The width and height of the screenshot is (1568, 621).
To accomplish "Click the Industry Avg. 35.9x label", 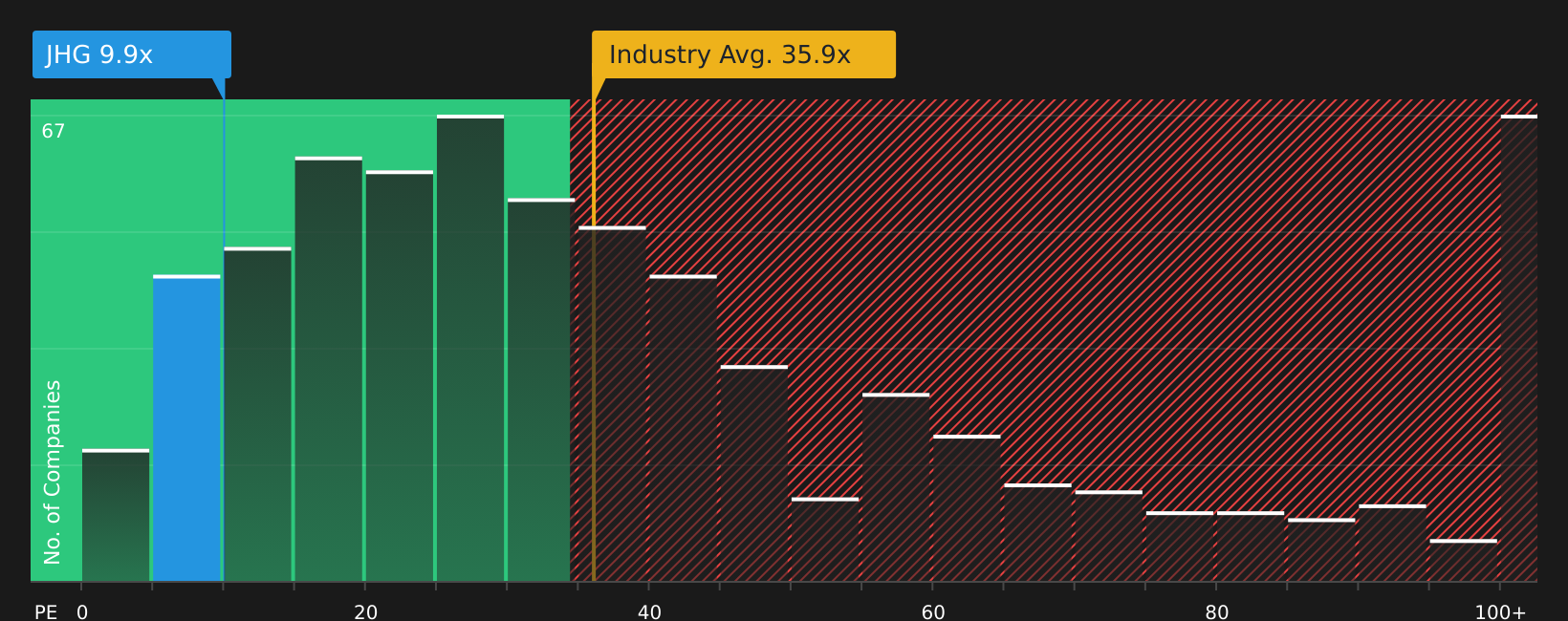I will pyautogui.click(x=744, y=54).
